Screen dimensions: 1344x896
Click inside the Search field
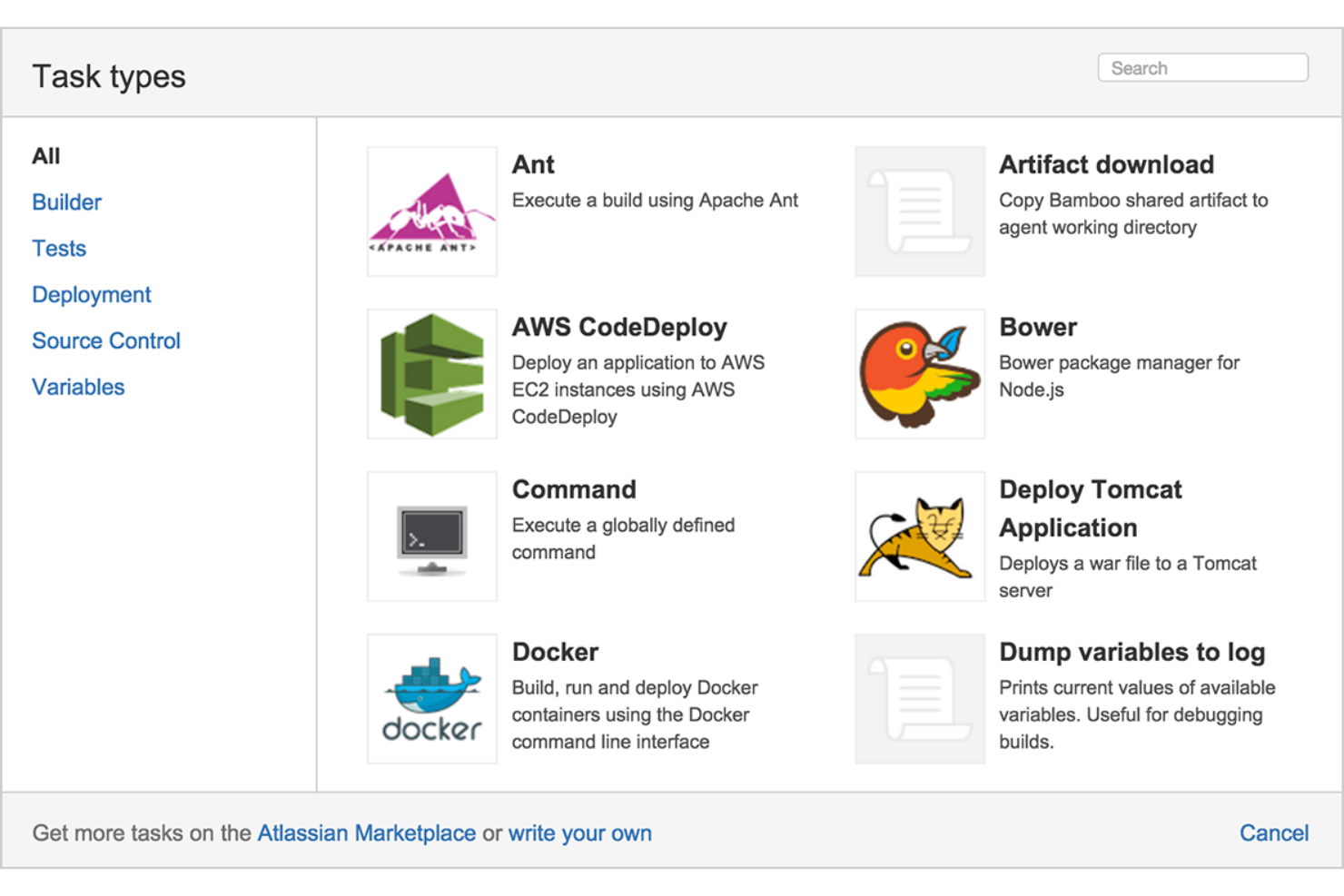tap(1201, 67)
